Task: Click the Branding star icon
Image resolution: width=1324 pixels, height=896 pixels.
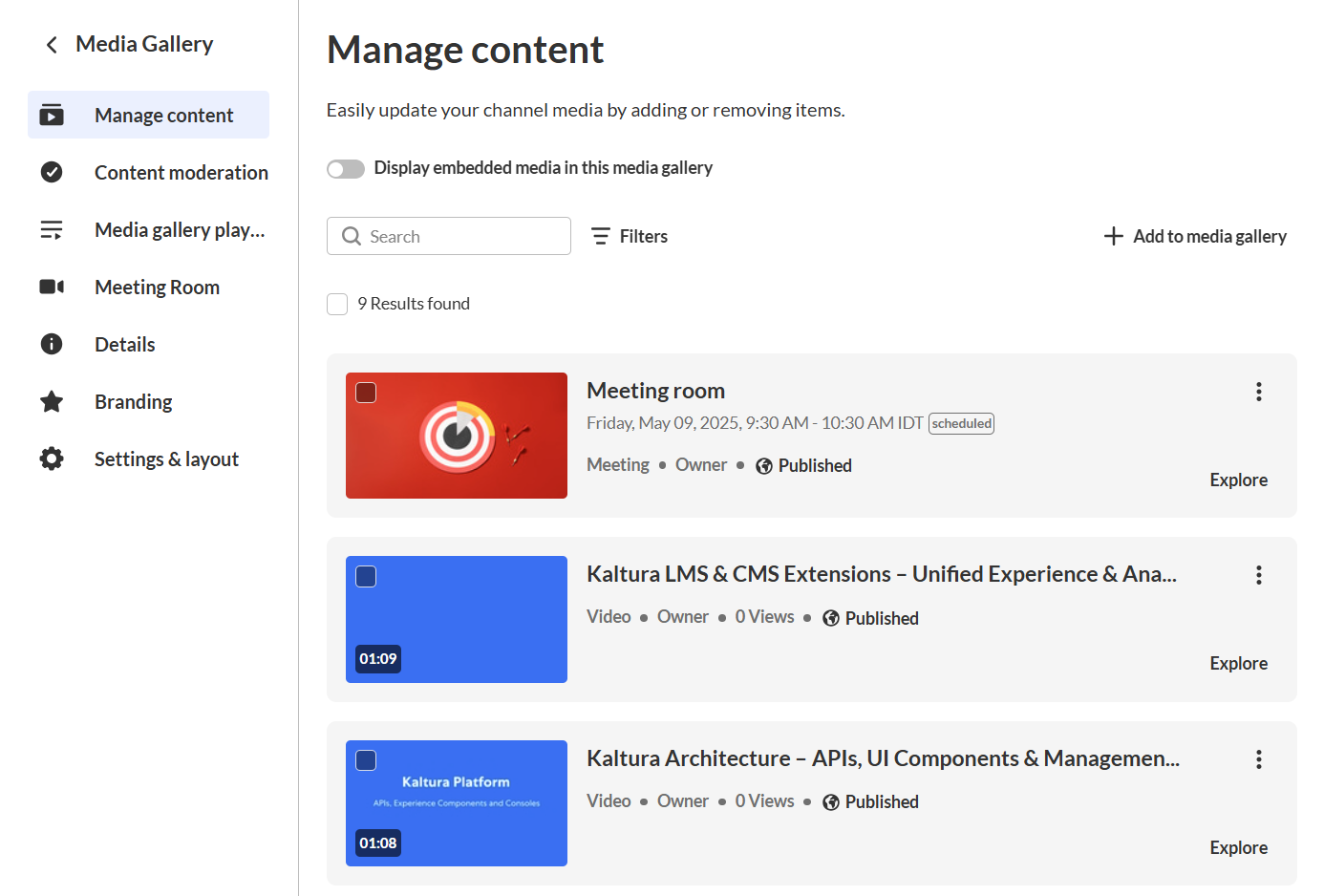Action: (x=52, y=402)
